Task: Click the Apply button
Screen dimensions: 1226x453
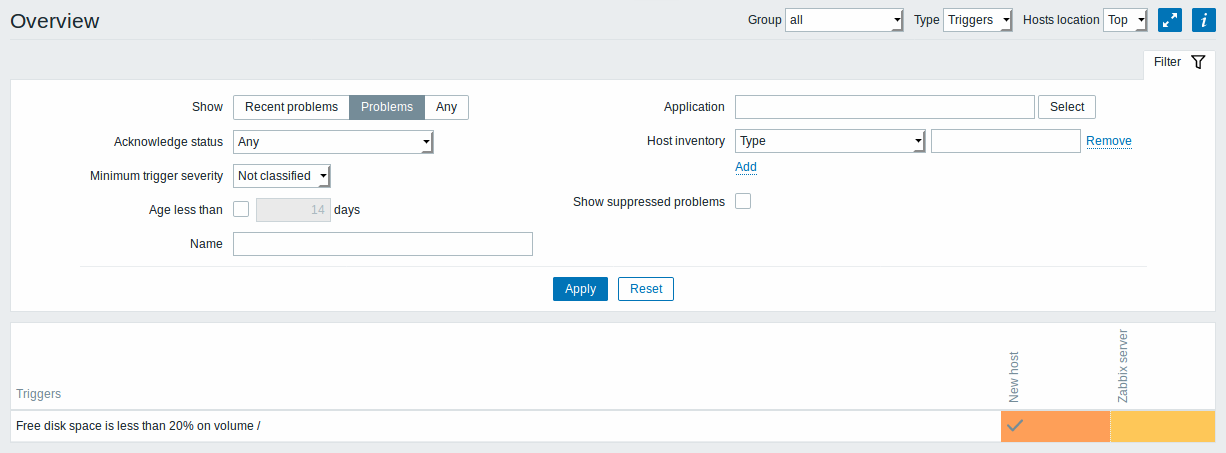Action: tap(580, 289)
